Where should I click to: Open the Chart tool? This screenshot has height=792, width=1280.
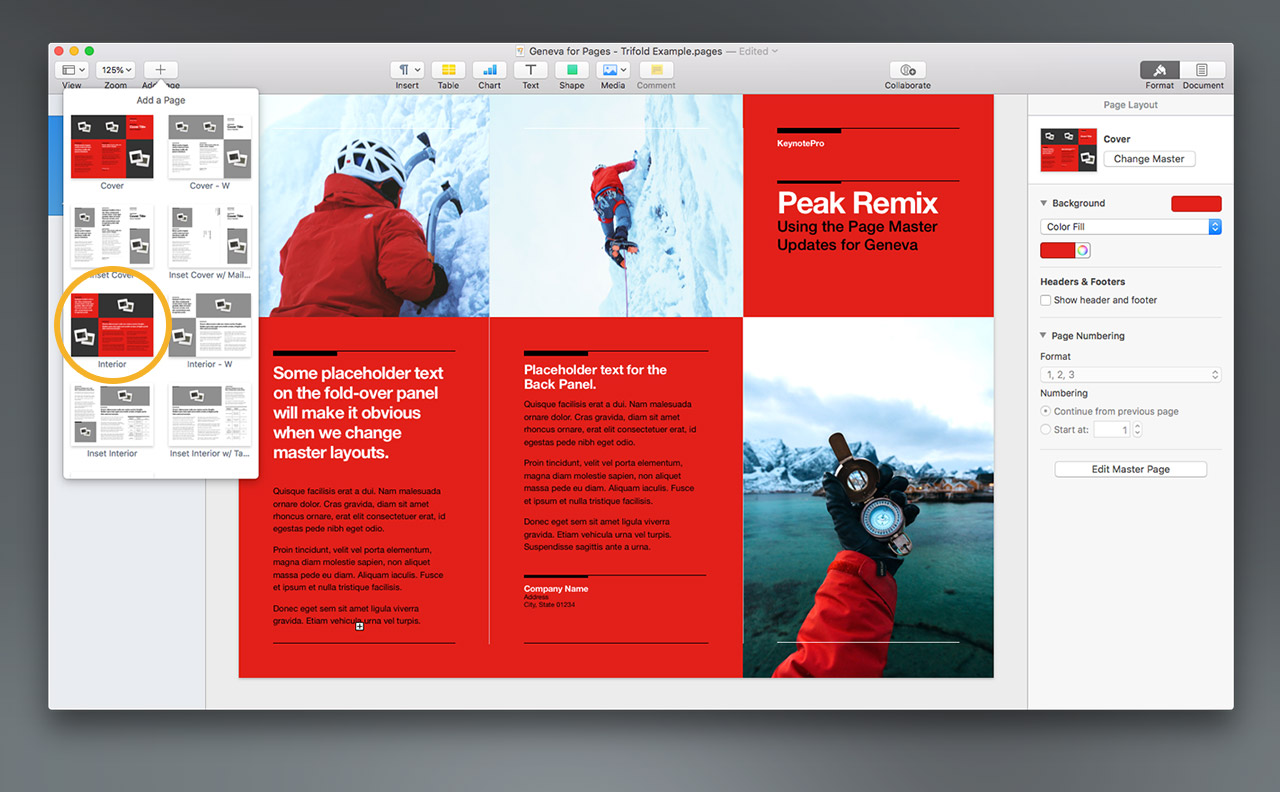[x=489, y=70]
